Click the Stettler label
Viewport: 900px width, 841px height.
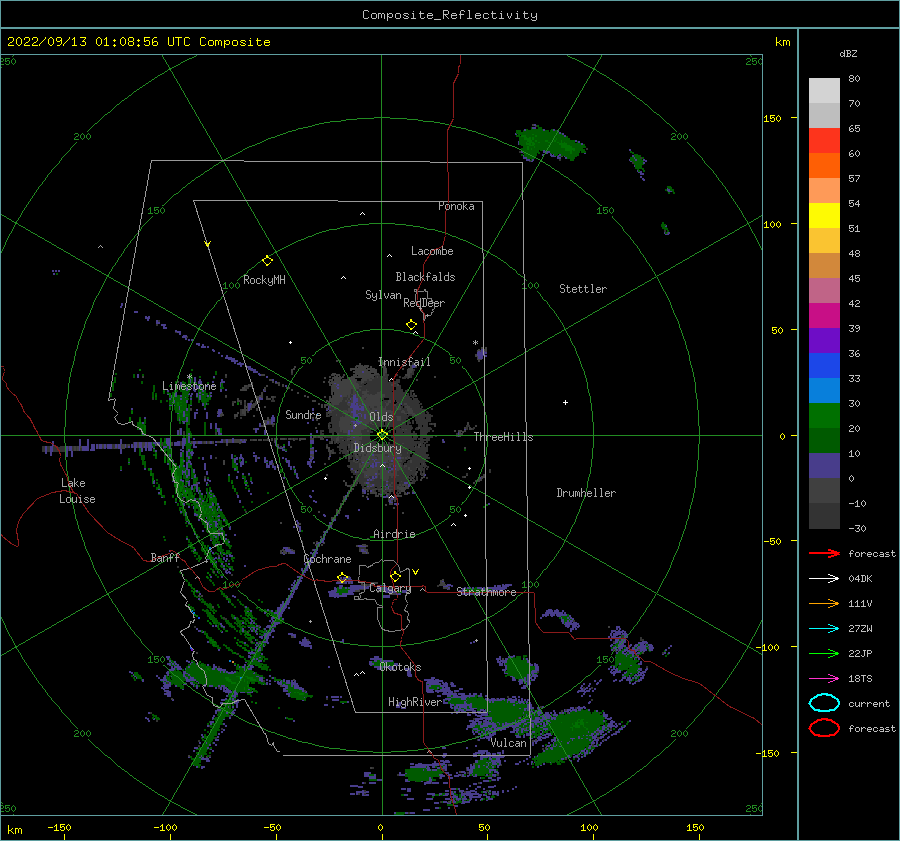pyautogui.click(x=583, y=289)
